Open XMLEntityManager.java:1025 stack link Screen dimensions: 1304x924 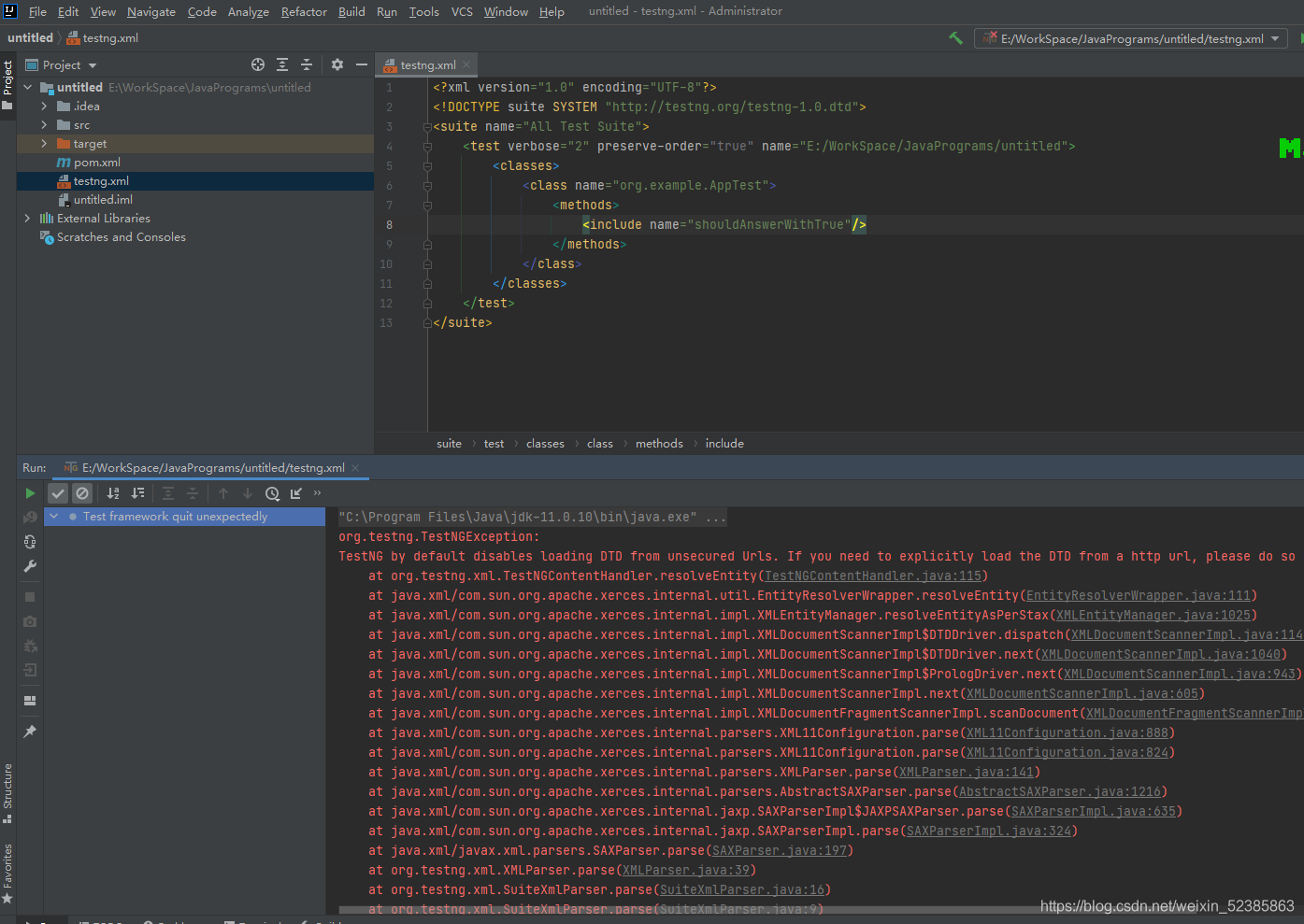1154,615
